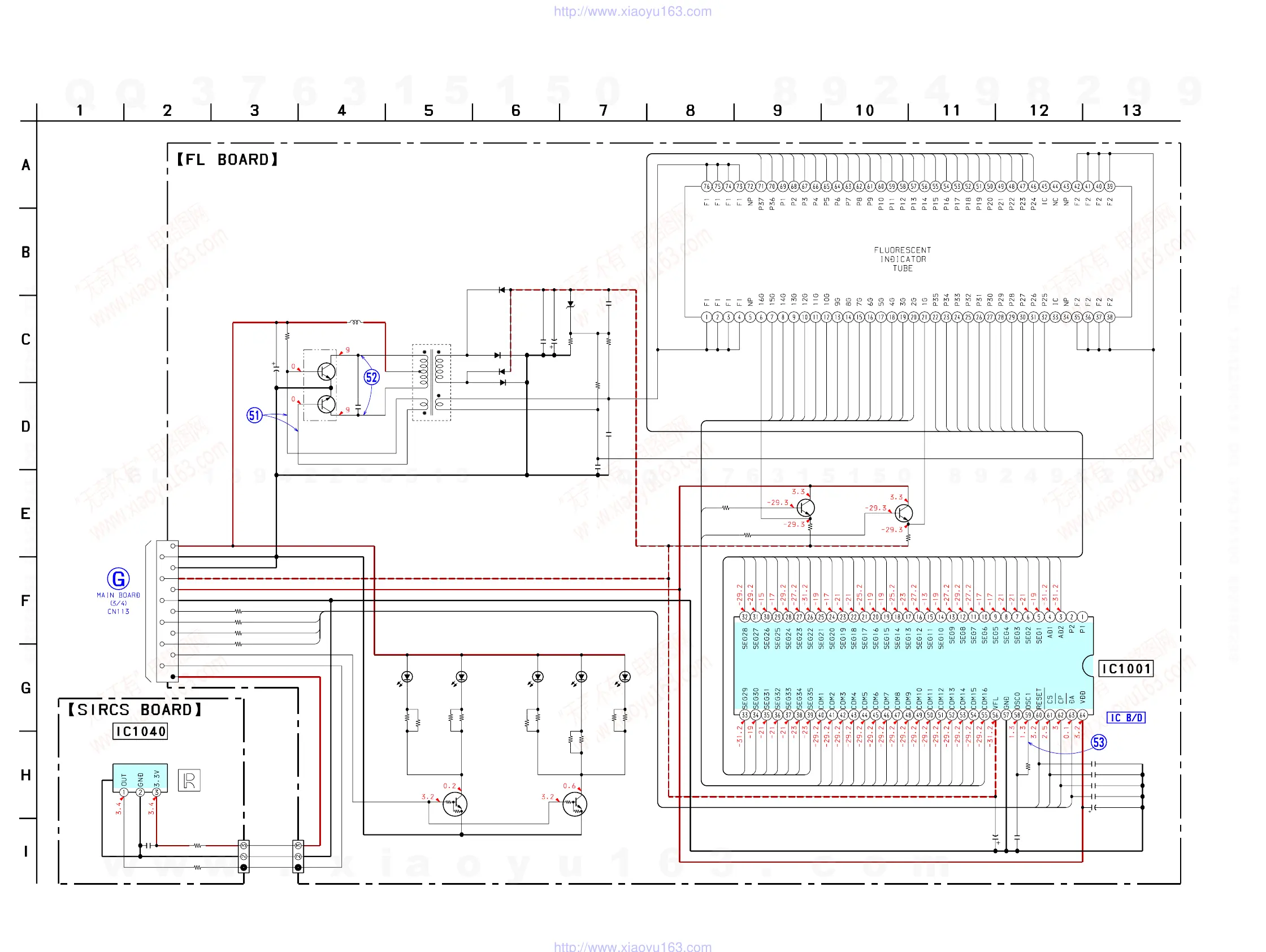Click the circled 52 waveform marker
Image resolution: width=1266 pixels, height=952 pixels.
[371, 377]
